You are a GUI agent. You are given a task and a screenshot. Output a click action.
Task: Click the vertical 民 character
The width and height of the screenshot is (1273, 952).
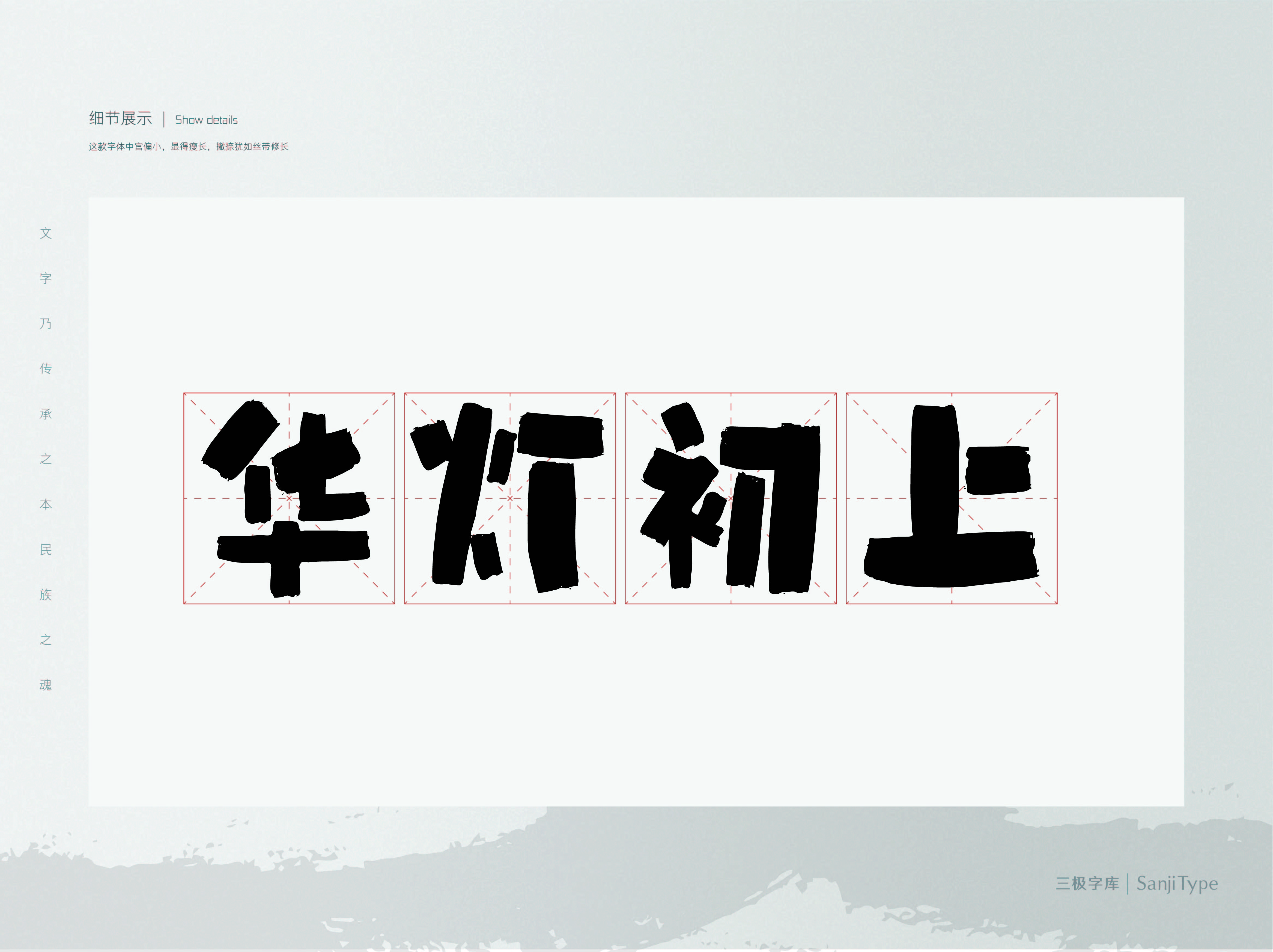point(46,550)
